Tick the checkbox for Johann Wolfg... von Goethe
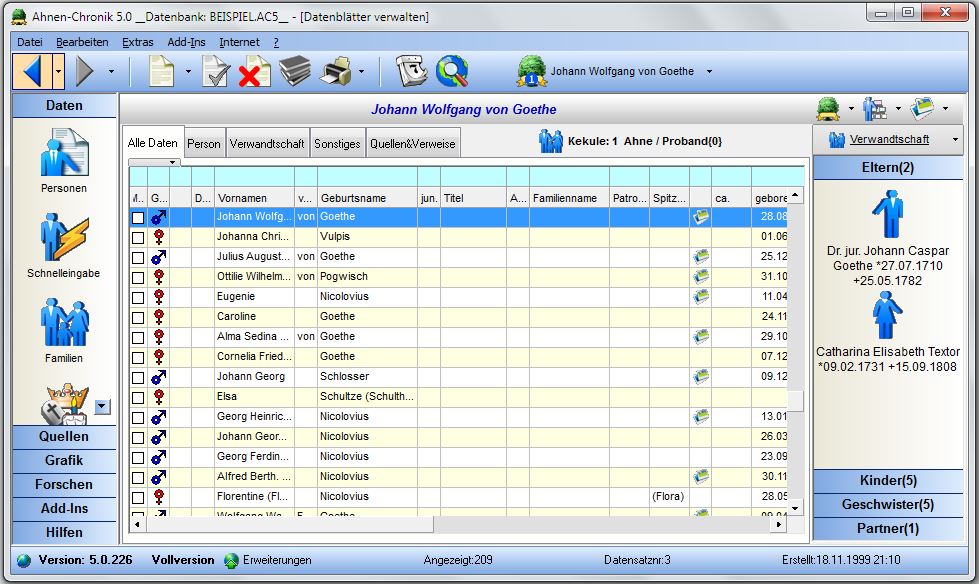Image resolution: width=979 pixels, height=584 pixels. tap(138, 218)
